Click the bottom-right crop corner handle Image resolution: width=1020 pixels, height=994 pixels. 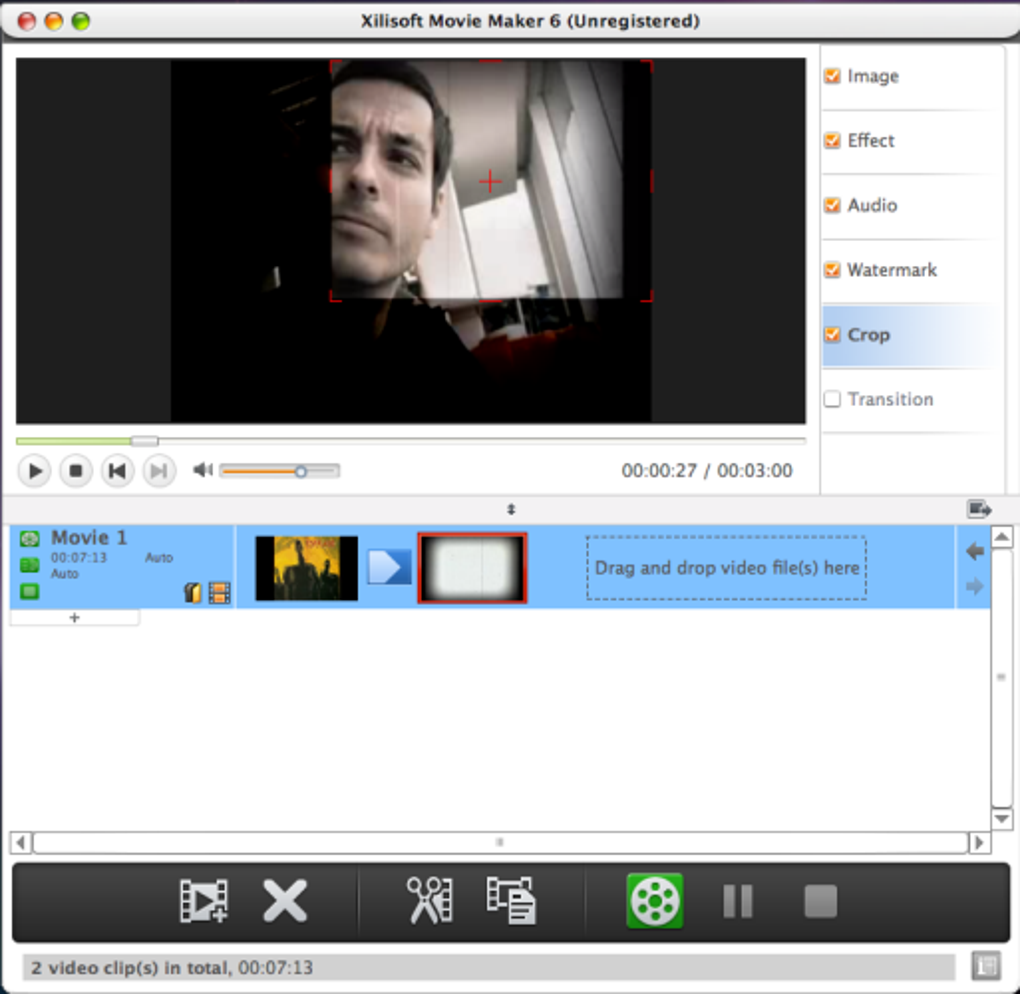click(x=647, y=297)
